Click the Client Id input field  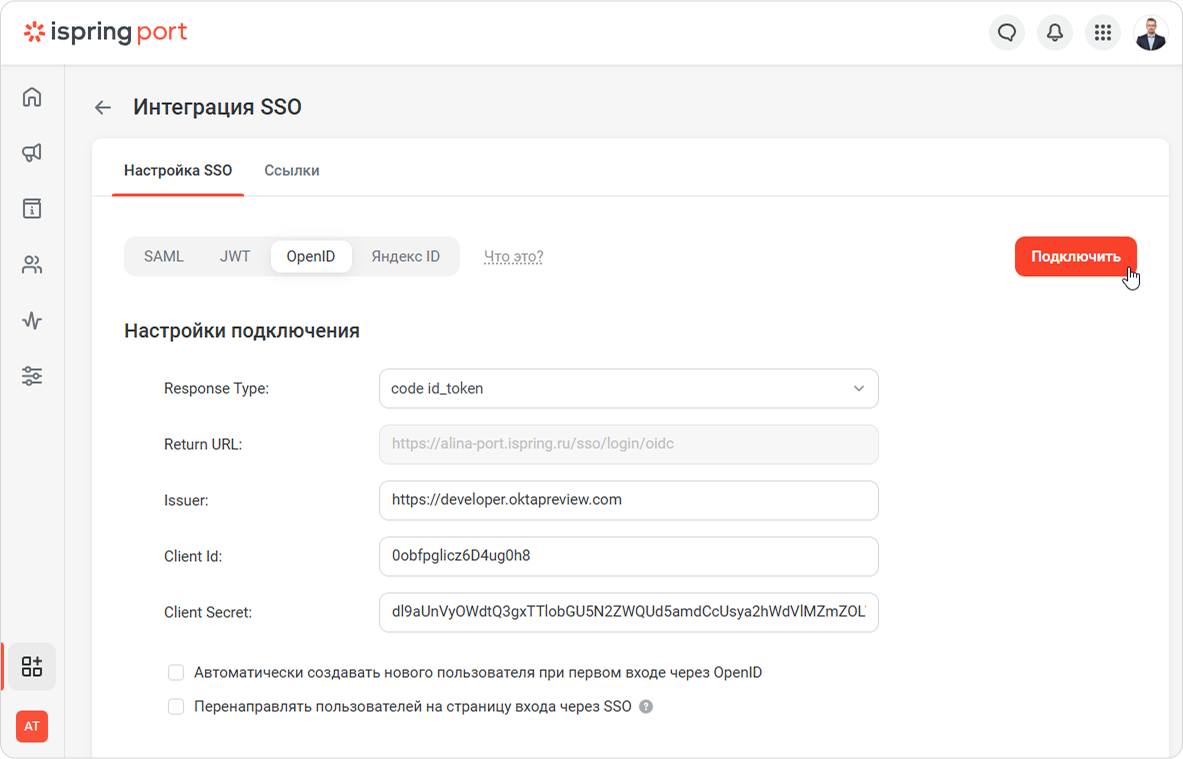pos(628,556)
